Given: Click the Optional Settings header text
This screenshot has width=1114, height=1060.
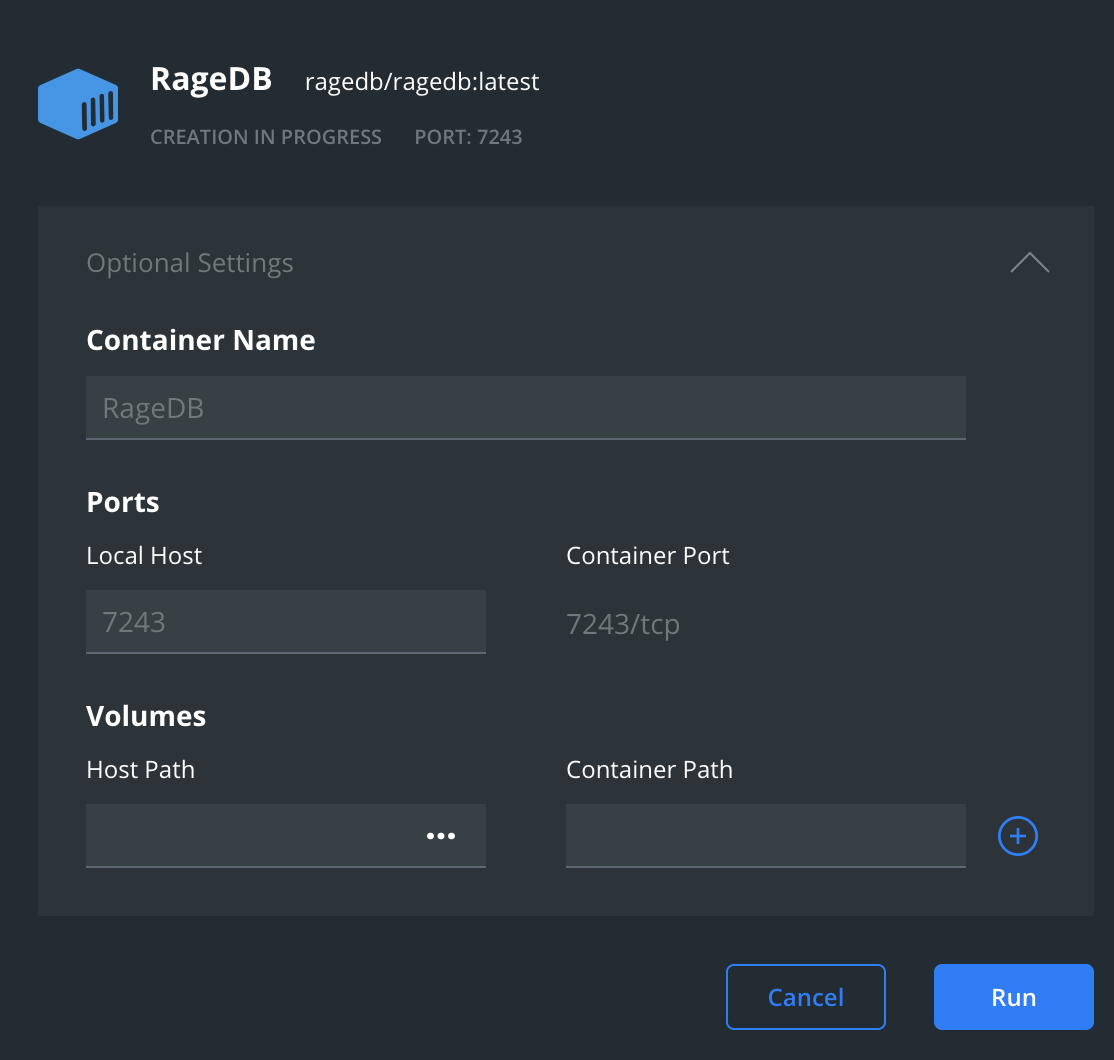Looking at the screenshot, I should coord(190,263).
